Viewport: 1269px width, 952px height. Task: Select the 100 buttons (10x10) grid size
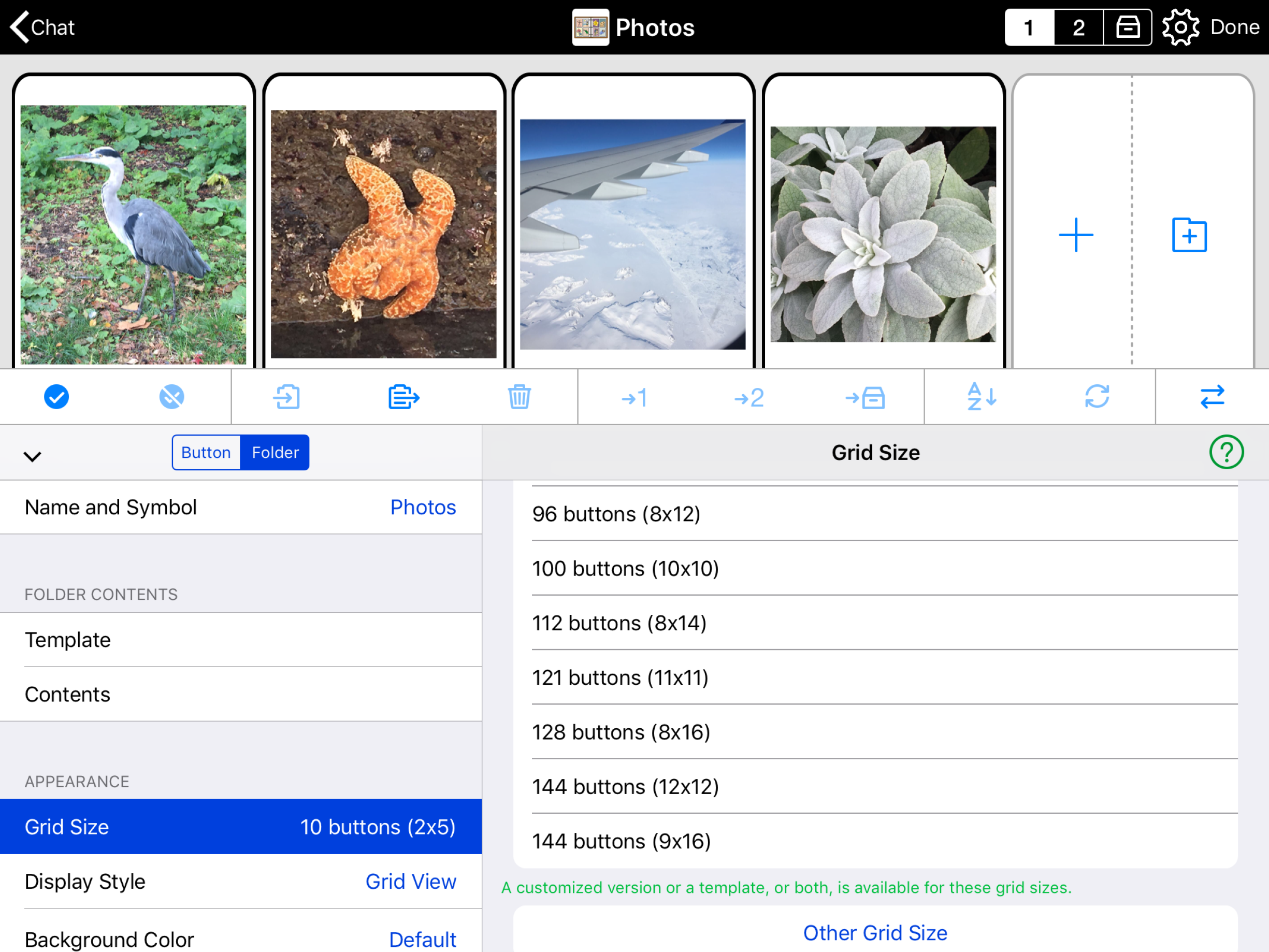click(x=626, y=568)
